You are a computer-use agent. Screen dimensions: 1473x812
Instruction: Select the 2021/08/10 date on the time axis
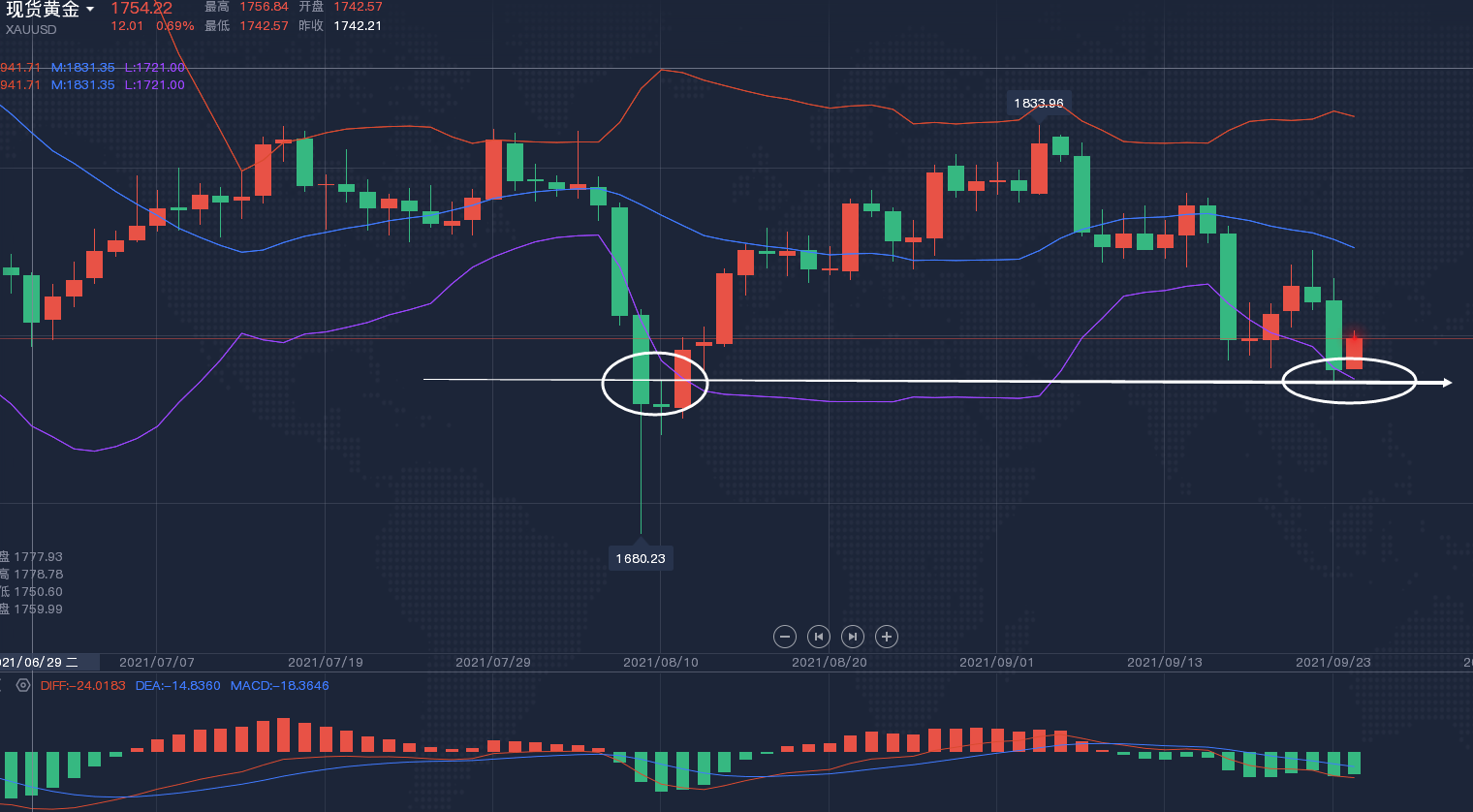pyautogui.click(x=661, y=663)
